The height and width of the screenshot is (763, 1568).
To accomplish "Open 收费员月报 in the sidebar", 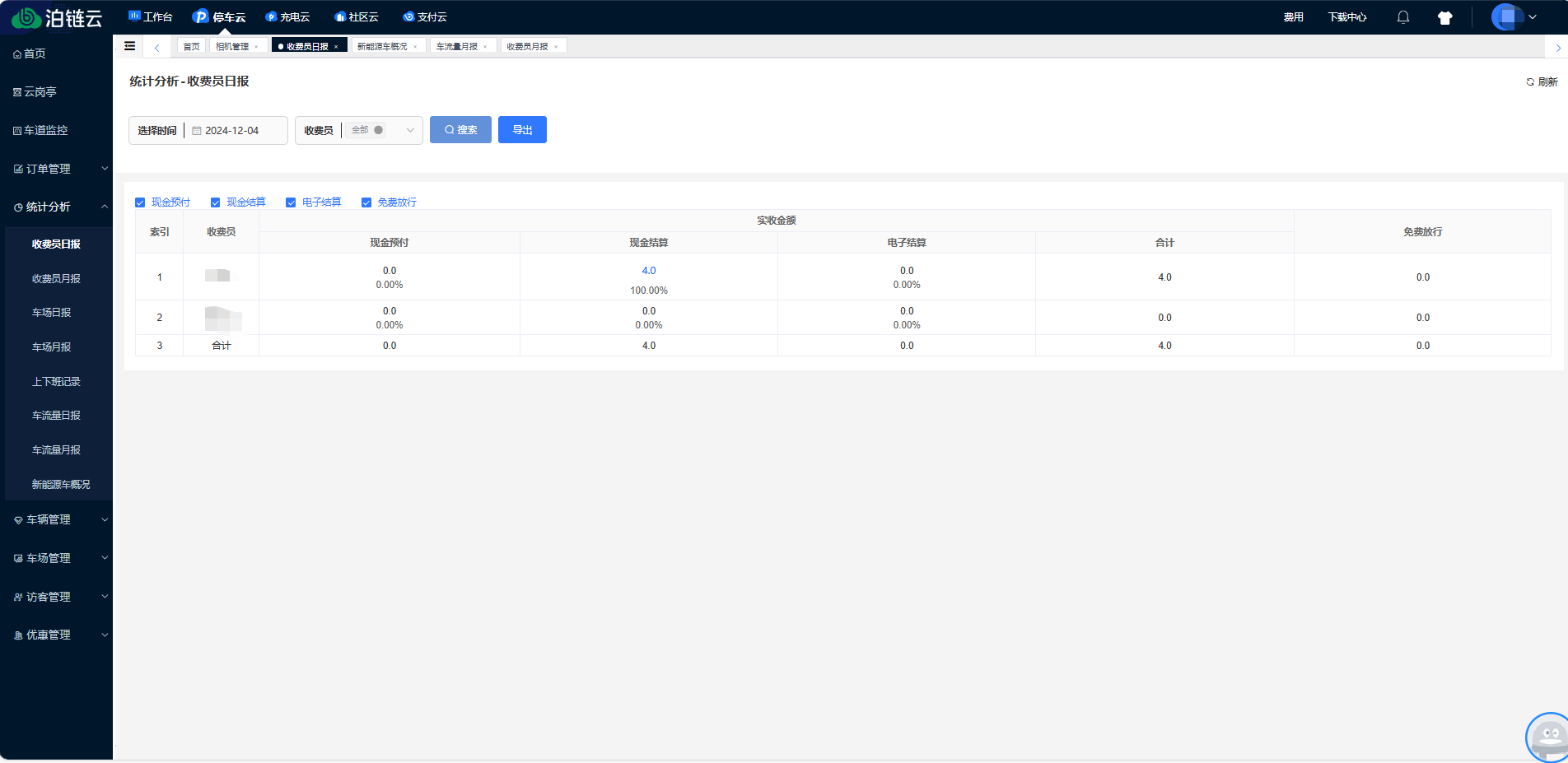I will pyautogui.click(x=56, y=279).
